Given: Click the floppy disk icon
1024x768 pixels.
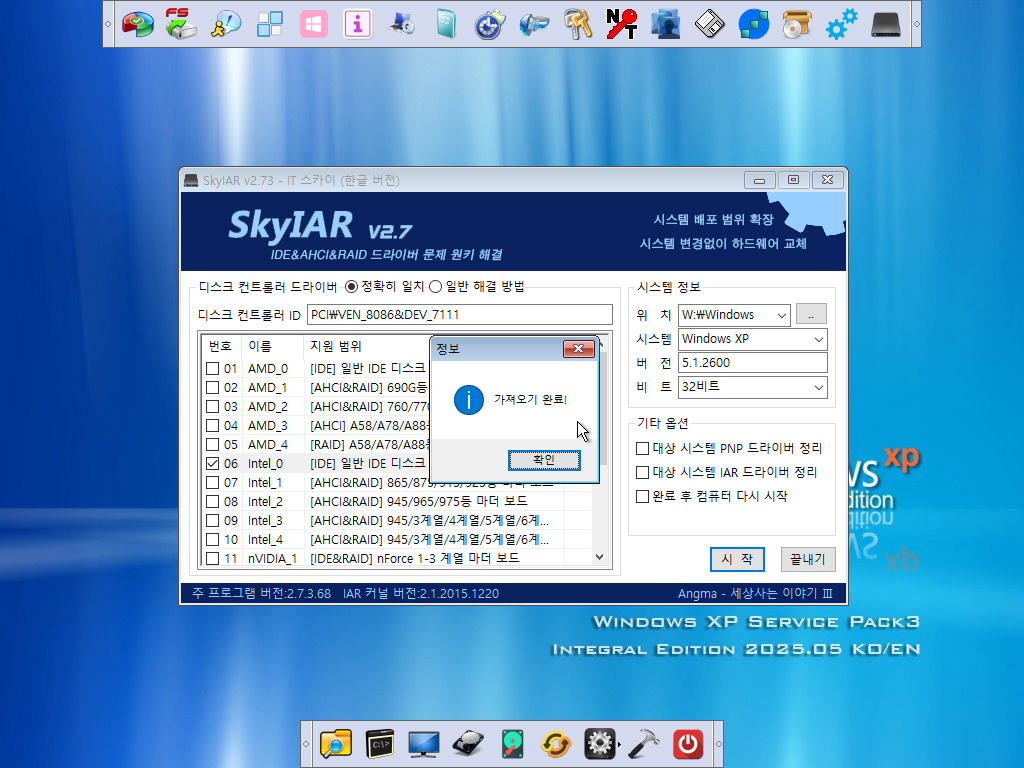Looking at the screenshot, I should point(709,24).
